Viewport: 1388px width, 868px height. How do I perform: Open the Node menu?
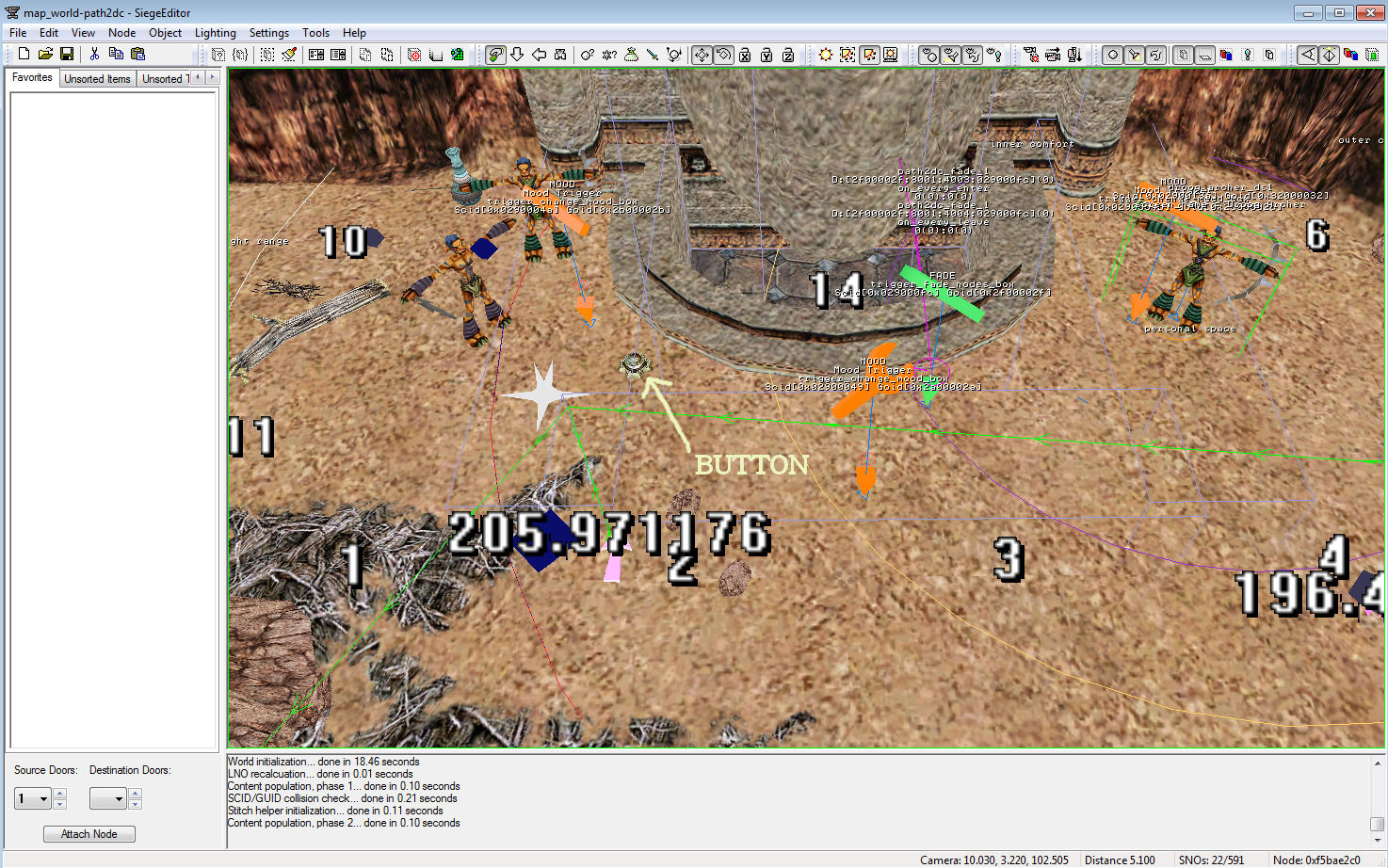click(x=121, y=33)
